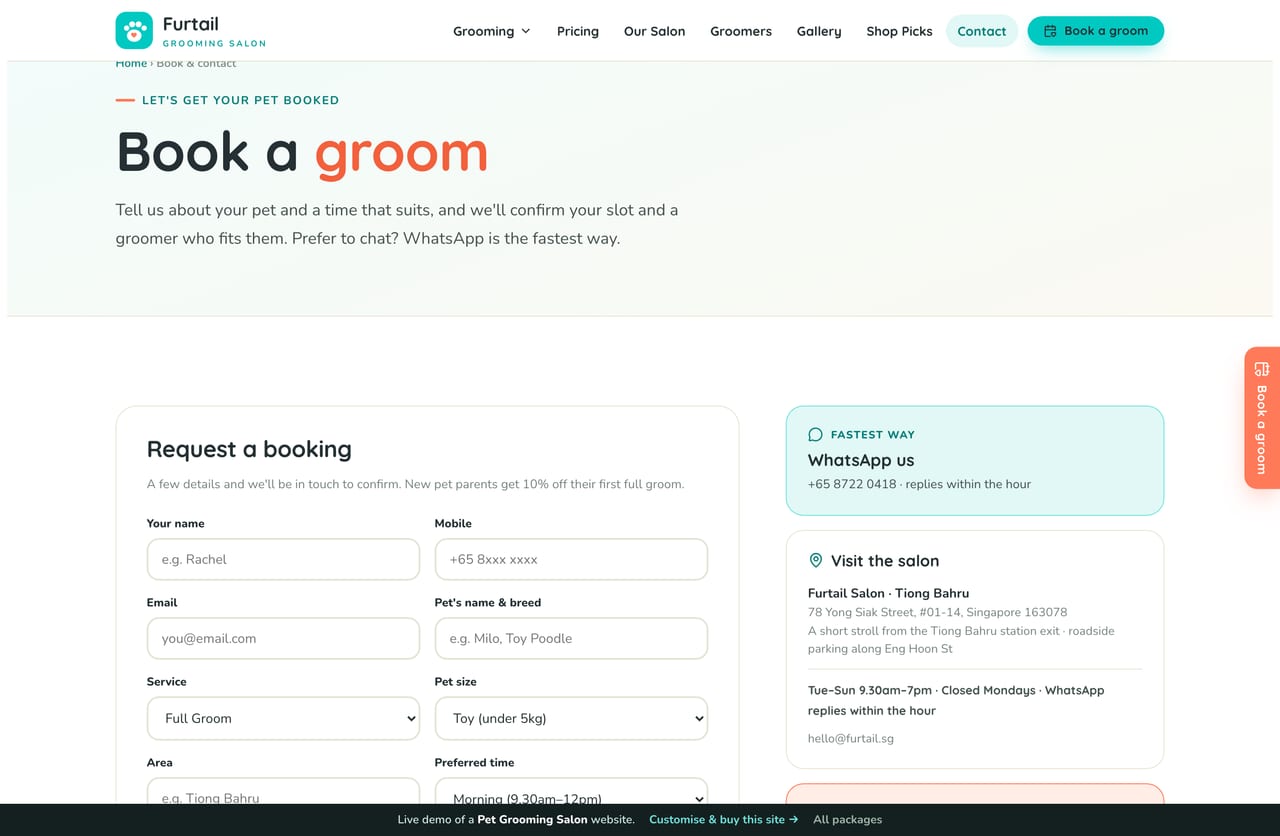Click the chat bubble icon beside Fastest Way
The height and width of the screenshot is (836, 1280).
coord(815,434)
